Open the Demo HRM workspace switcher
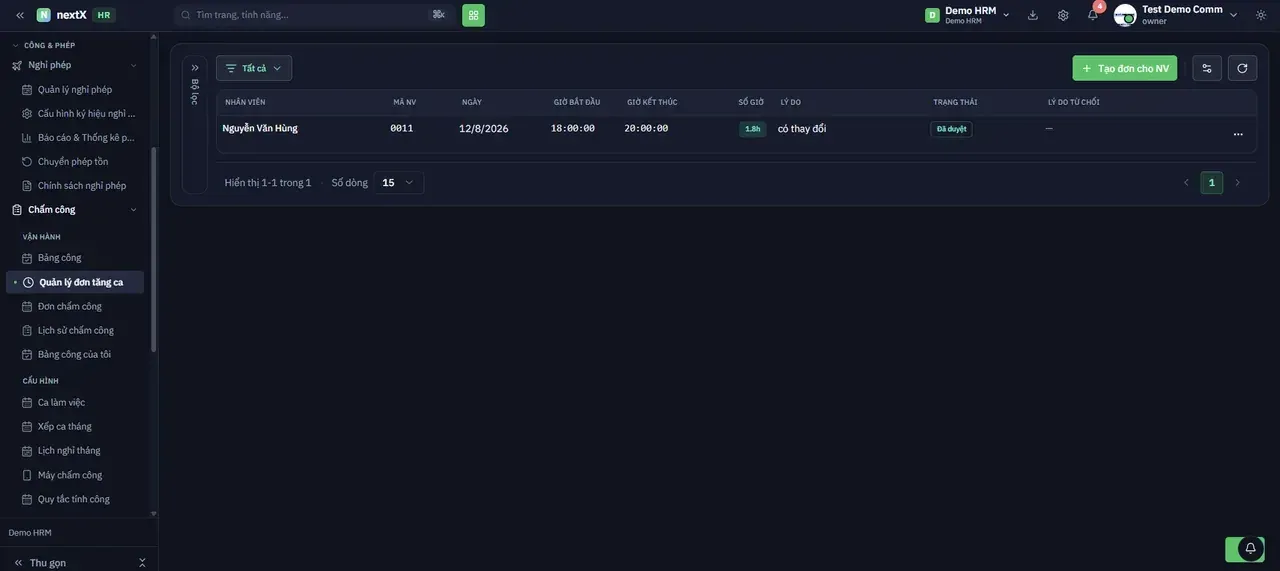1280x571 pixels. tap(968, 15)
